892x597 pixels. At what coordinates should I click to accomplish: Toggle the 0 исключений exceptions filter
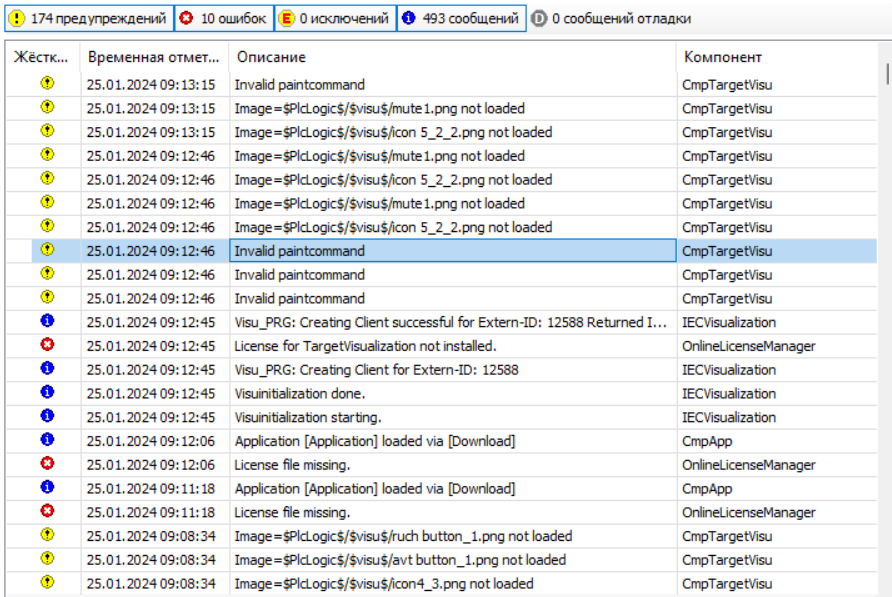click(335, 19)
